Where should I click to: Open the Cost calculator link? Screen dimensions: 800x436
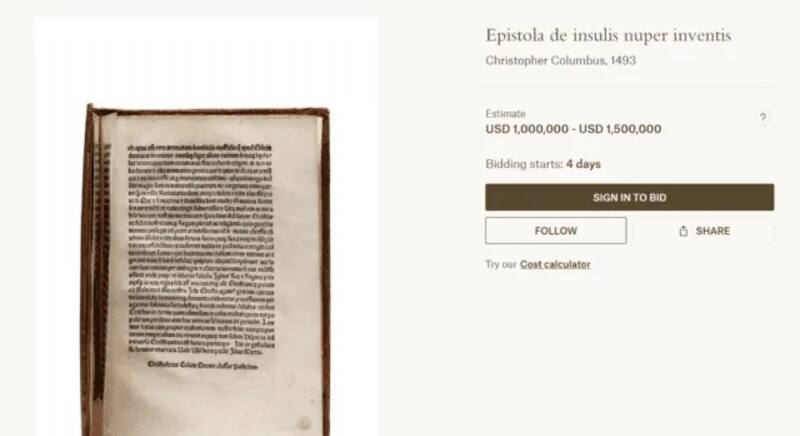tap(555, 264)
